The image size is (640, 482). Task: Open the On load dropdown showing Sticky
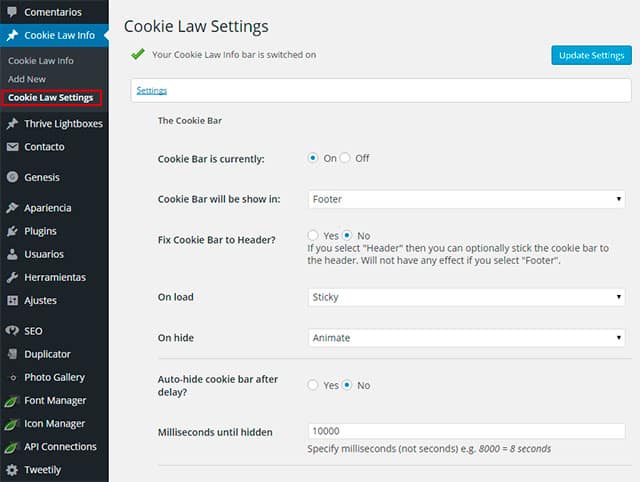(467, 297)
